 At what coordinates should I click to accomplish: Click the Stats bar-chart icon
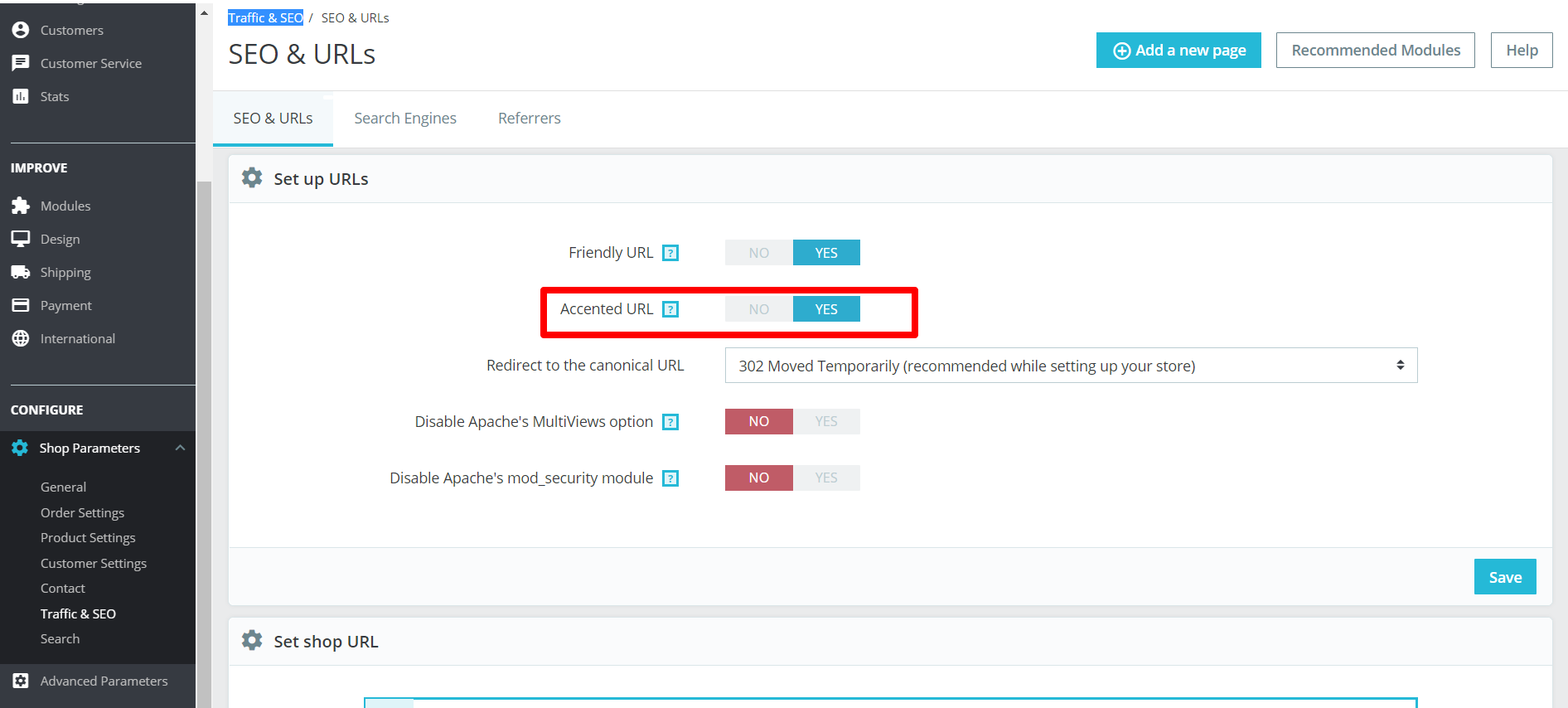(21, 96)
